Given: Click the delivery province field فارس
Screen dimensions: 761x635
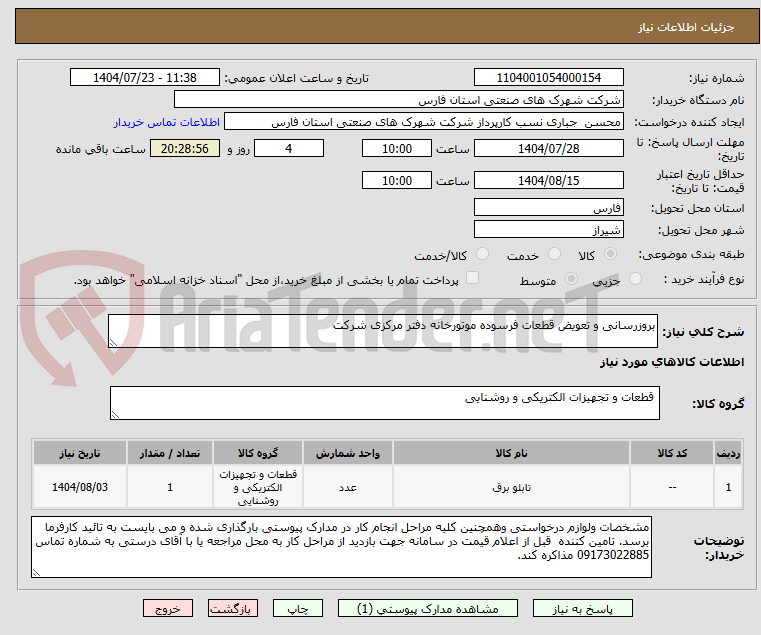Looking at the screenshot, I should (548, 207).
